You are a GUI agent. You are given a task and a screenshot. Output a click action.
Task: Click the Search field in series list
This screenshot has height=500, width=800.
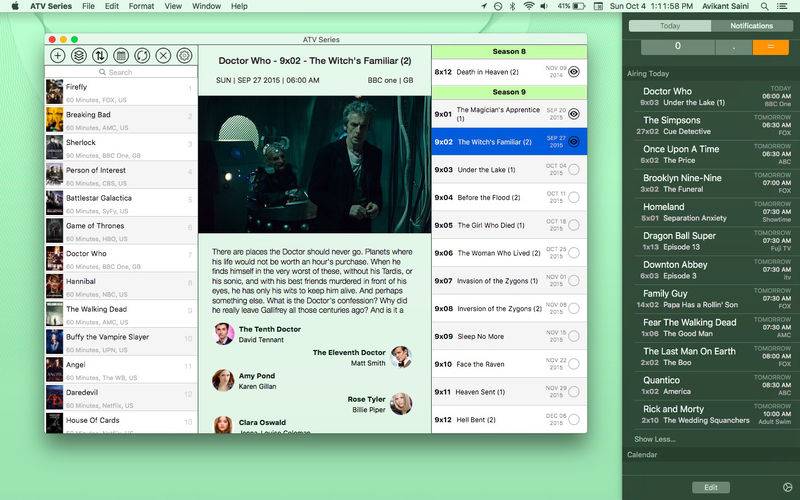tap(121, 72)
